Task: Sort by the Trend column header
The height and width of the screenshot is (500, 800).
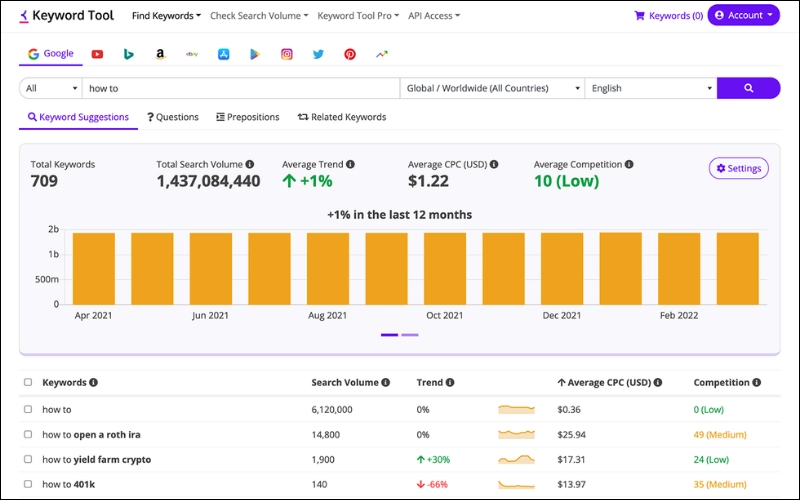Action: tap(430, 383)
